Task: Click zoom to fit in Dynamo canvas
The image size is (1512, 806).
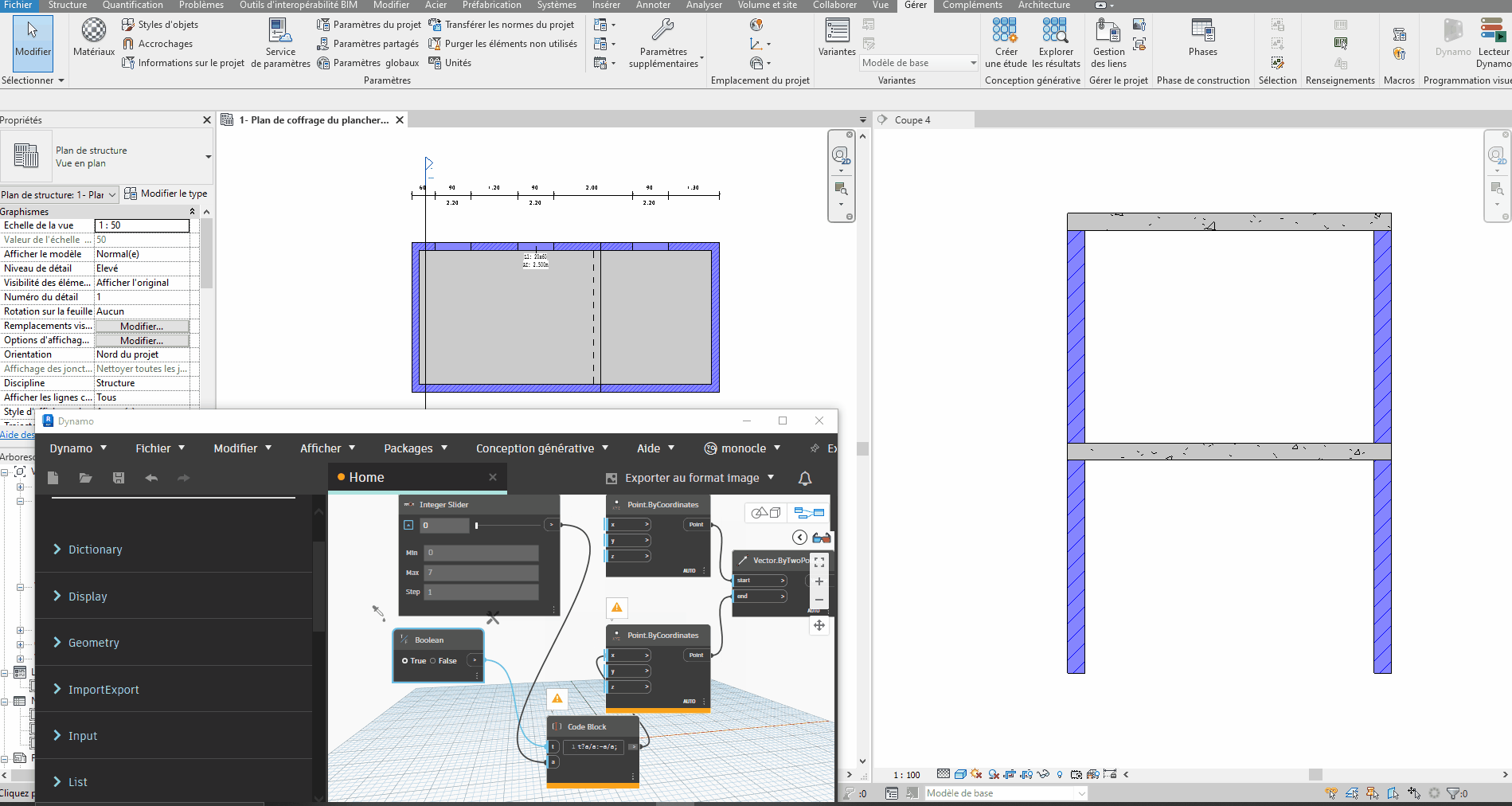Action: coord(819,561)
